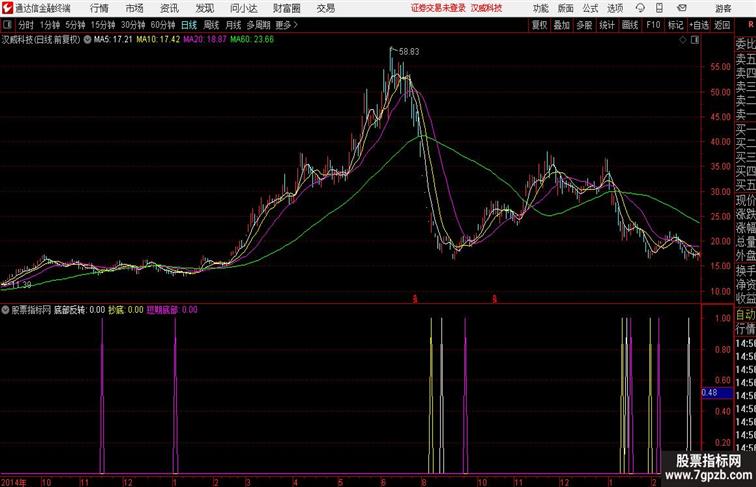Open the 选项 menu
This screenshot has width=756, height=487.
tap(615, 8)
